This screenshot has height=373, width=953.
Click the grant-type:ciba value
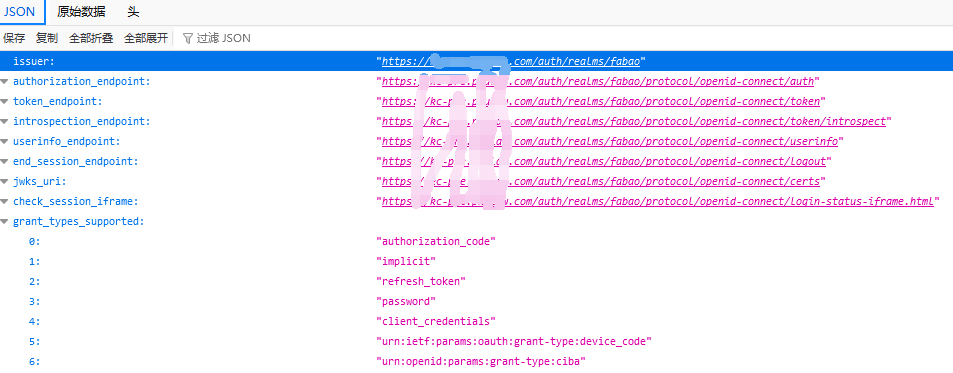[481, 361]
